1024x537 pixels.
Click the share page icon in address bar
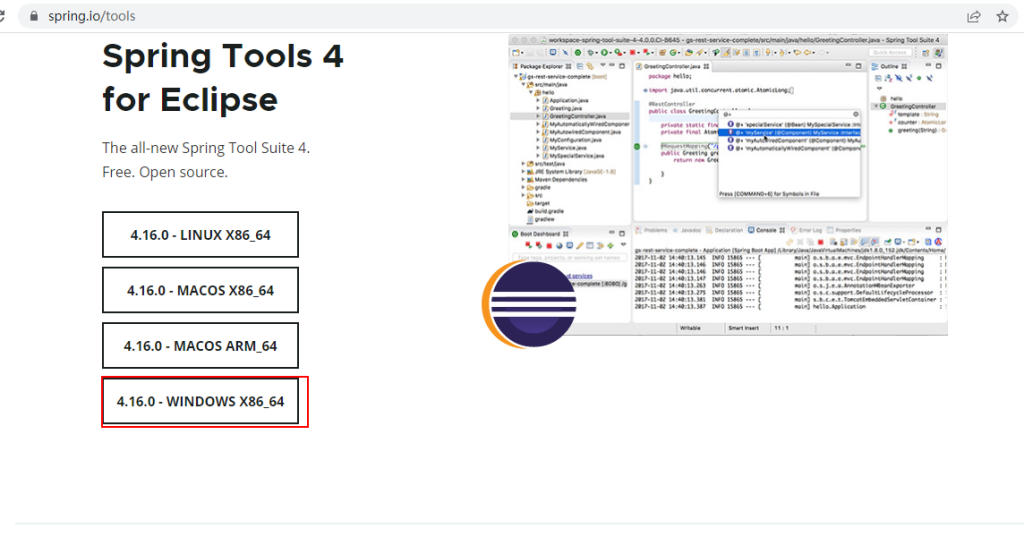974,16
